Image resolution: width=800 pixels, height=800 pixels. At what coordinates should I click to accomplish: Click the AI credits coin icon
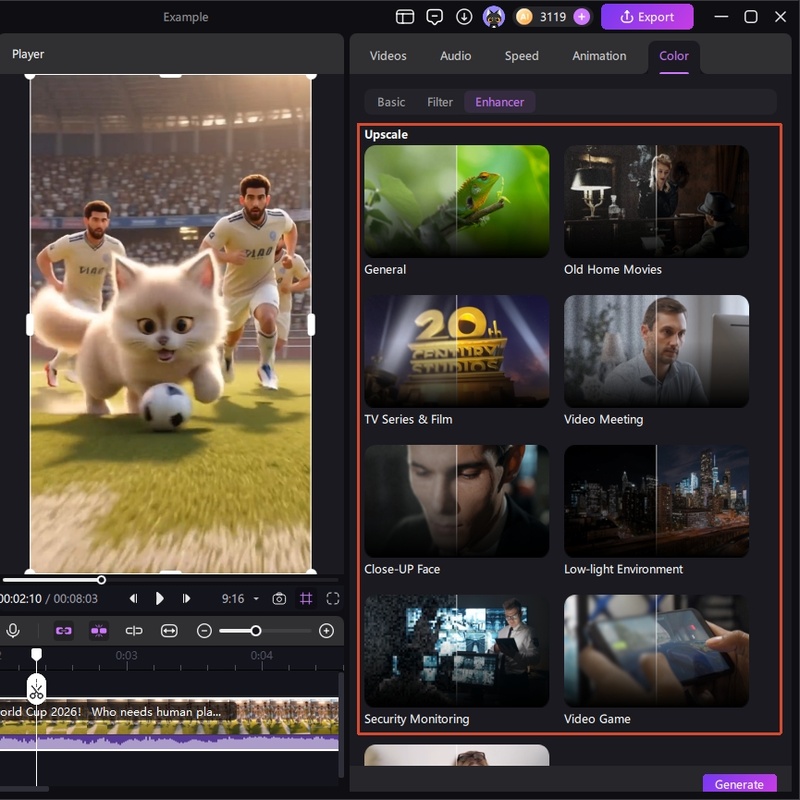(523, 17)
